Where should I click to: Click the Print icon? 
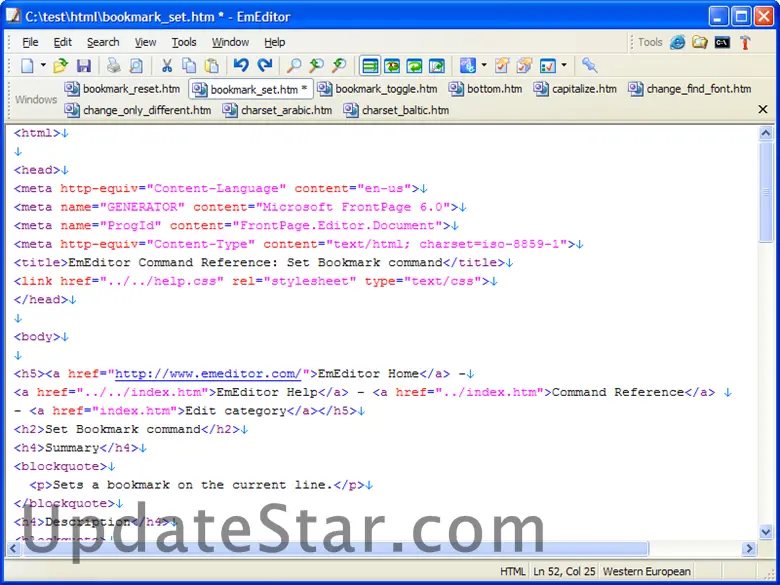114,66
